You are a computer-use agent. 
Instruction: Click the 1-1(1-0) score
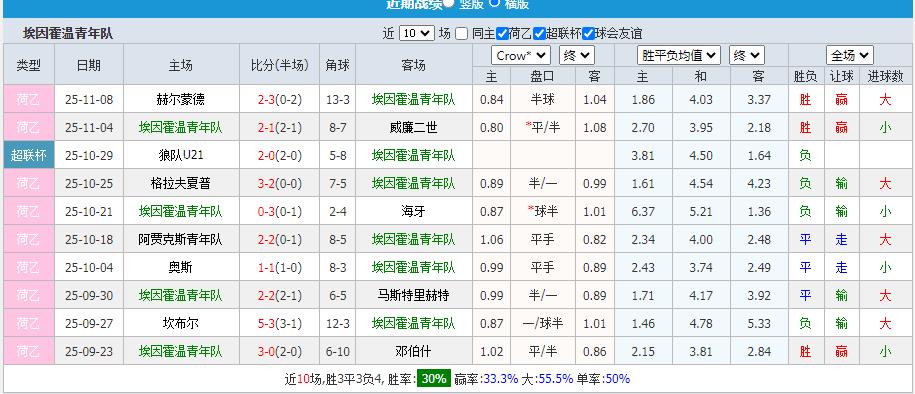pos(280,267)
